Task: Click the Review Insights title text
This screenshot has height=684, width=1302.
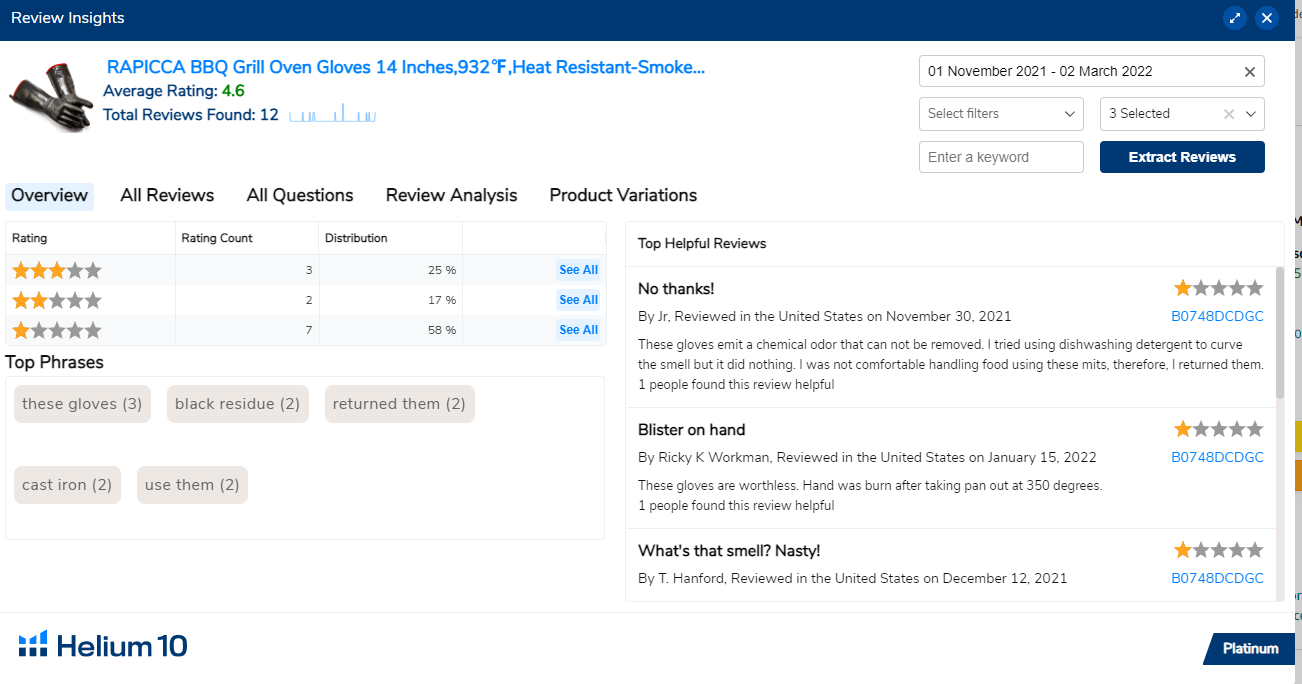Action: pos(68,18)
